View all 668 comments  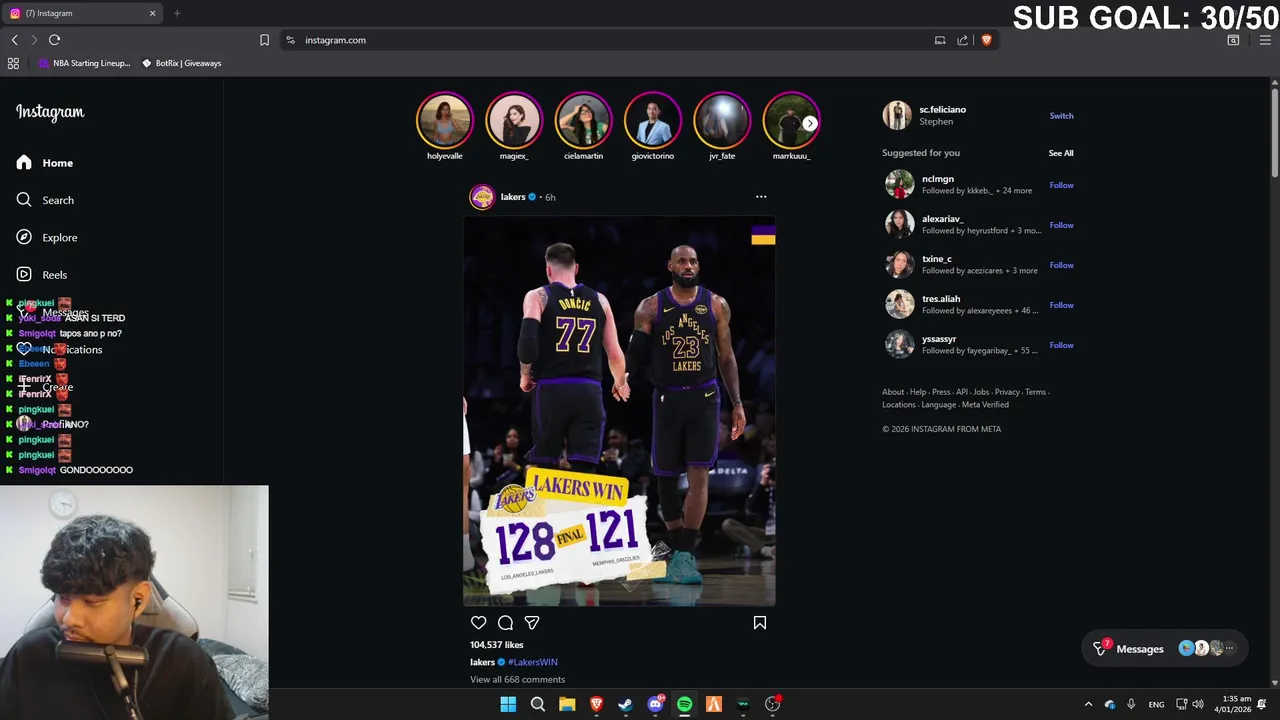click(x=517, y=680)
